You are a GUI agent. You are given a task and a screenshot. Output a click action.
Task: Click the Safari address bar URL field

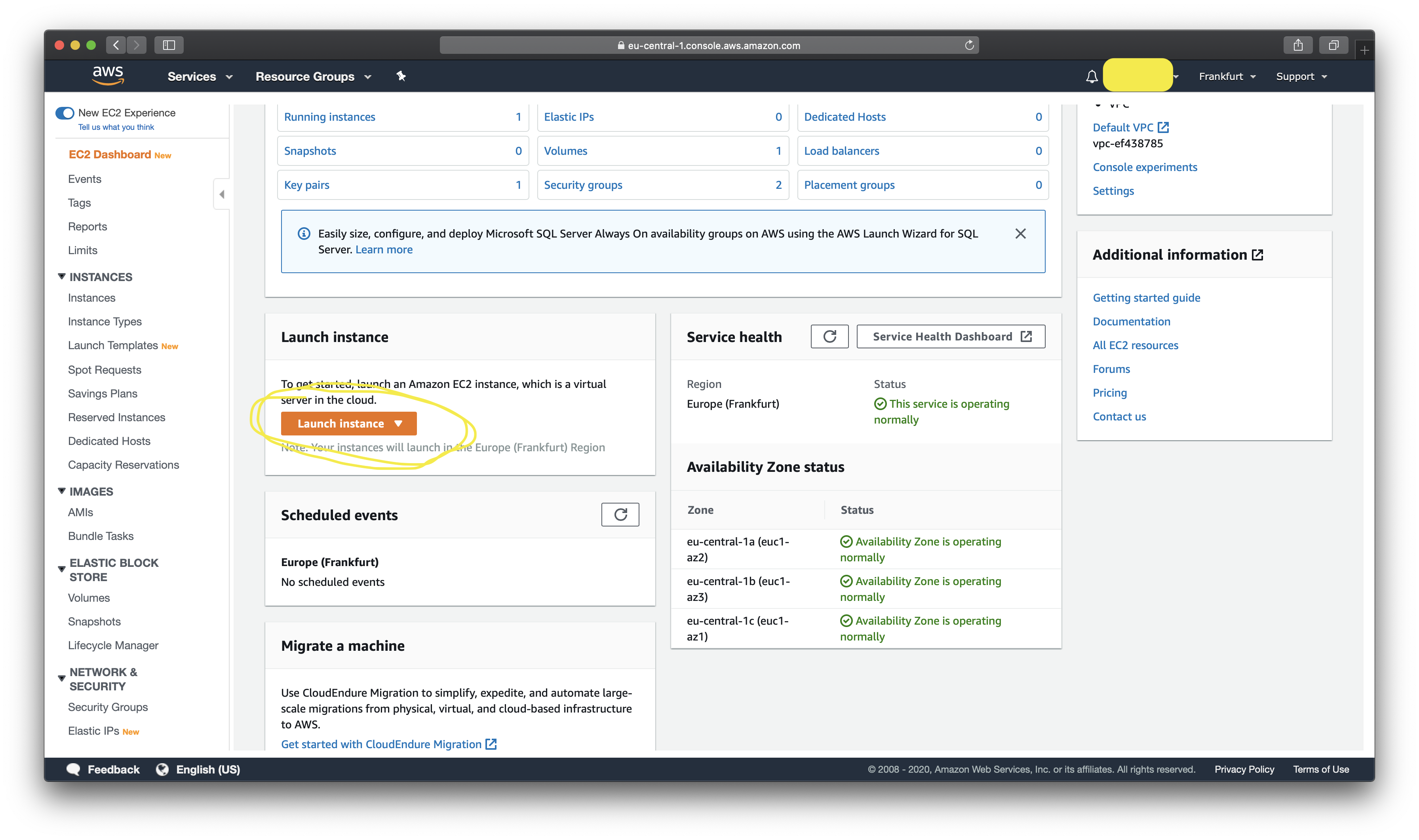tap(709, 45)
